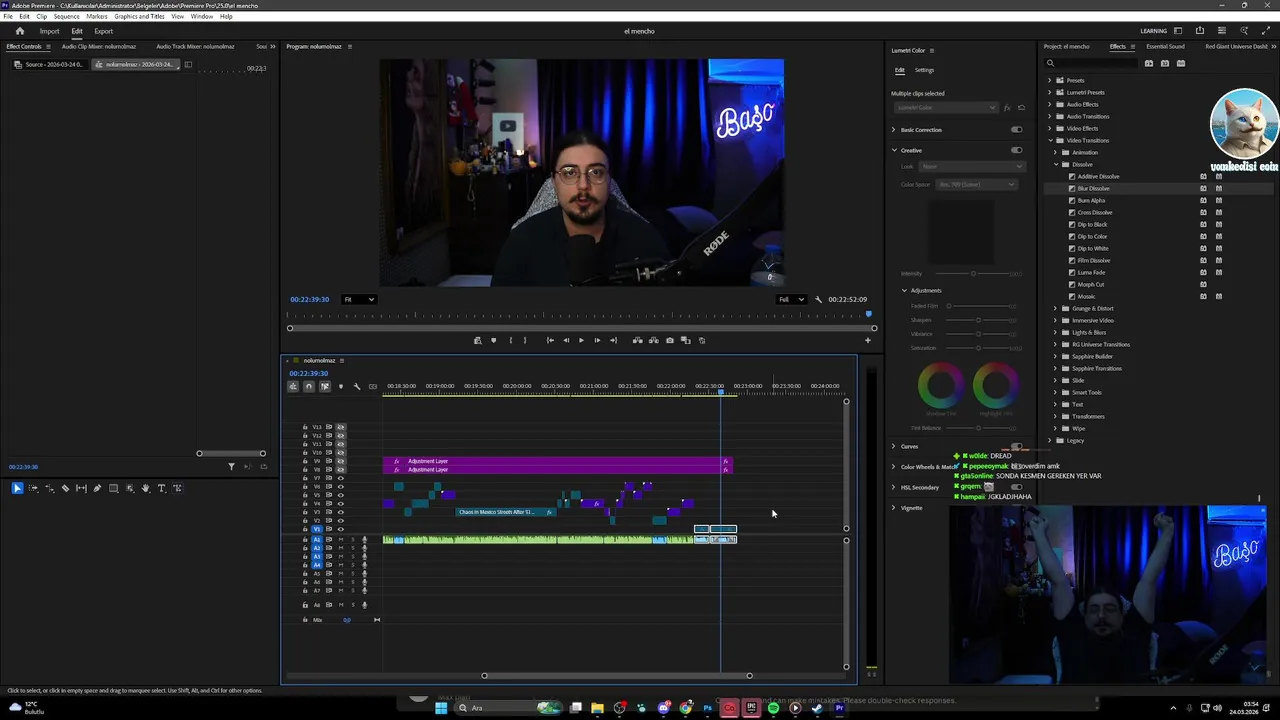Expand the Audio Effects folder
The width and height of the screenshot is (1280, 720).
point(1050,104)
